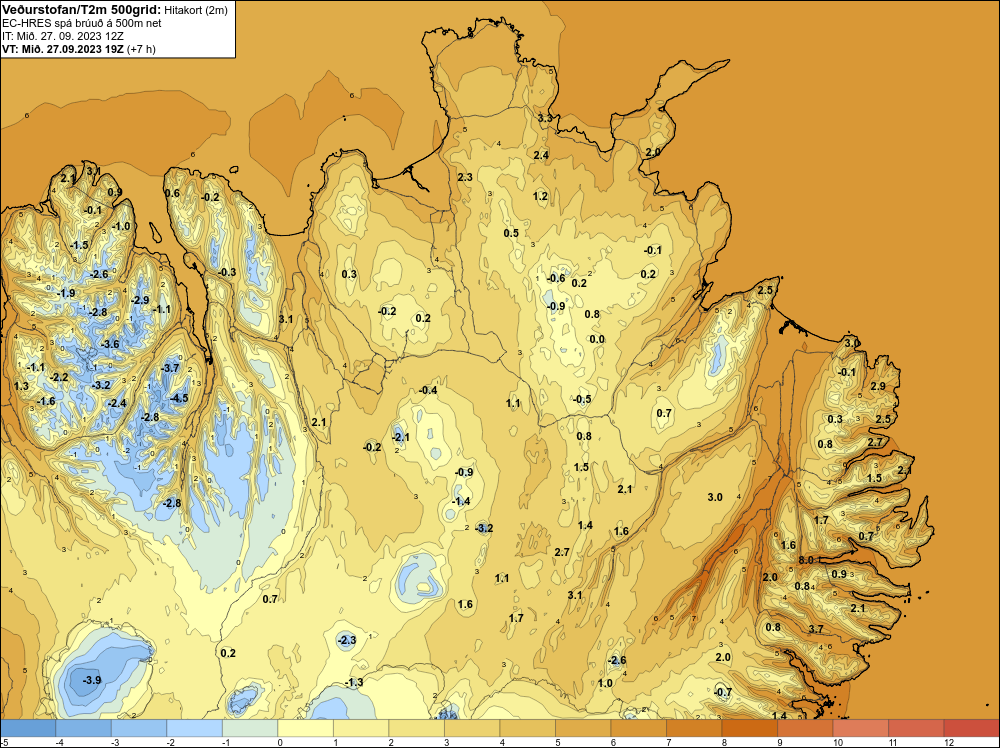Click the -1.9 temperature value
Image resolution: width=1000 pixels, height=748 pixels.
point(66,293)
